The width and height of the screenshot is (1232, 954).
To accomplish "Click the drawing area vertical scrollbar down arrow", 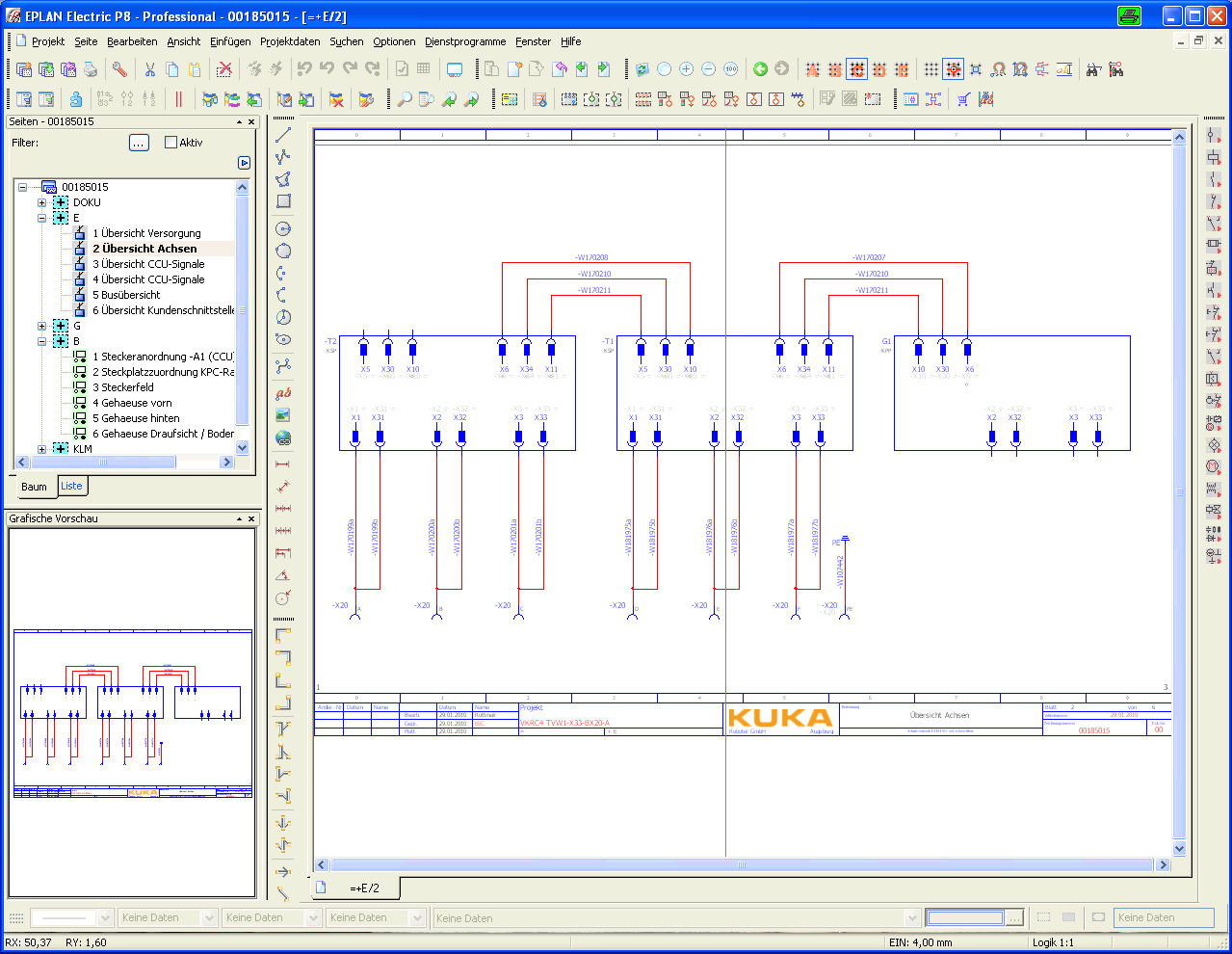I will click(1179, 849).
